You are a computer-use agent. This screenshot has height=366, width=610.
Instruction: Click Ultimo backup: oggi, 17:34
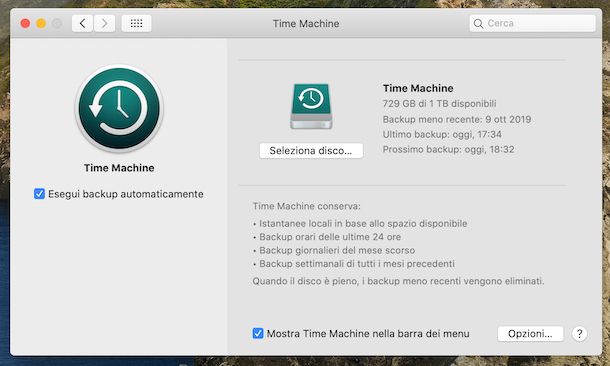442,135
